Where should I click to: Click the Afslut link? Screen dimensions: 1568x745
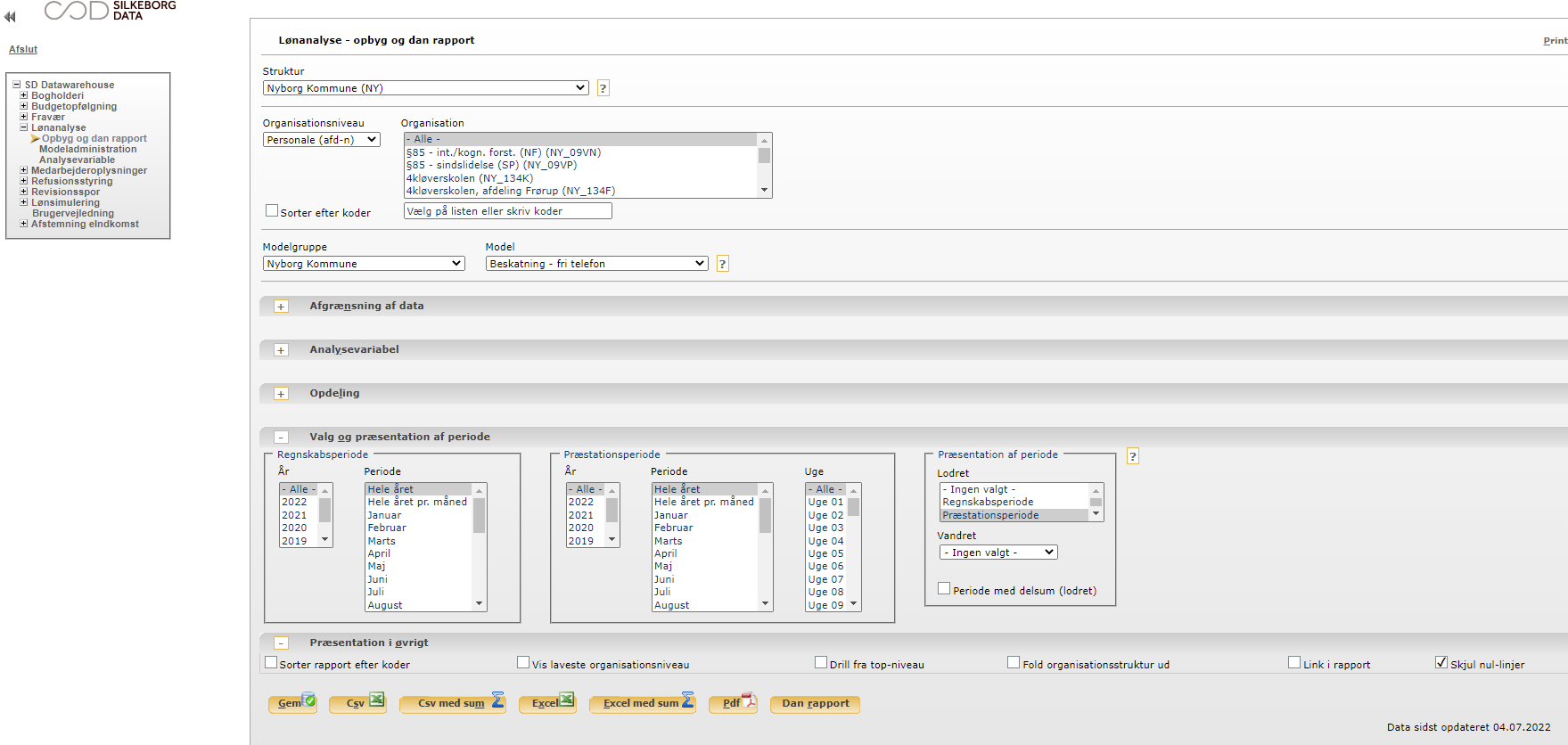(23, 49)
